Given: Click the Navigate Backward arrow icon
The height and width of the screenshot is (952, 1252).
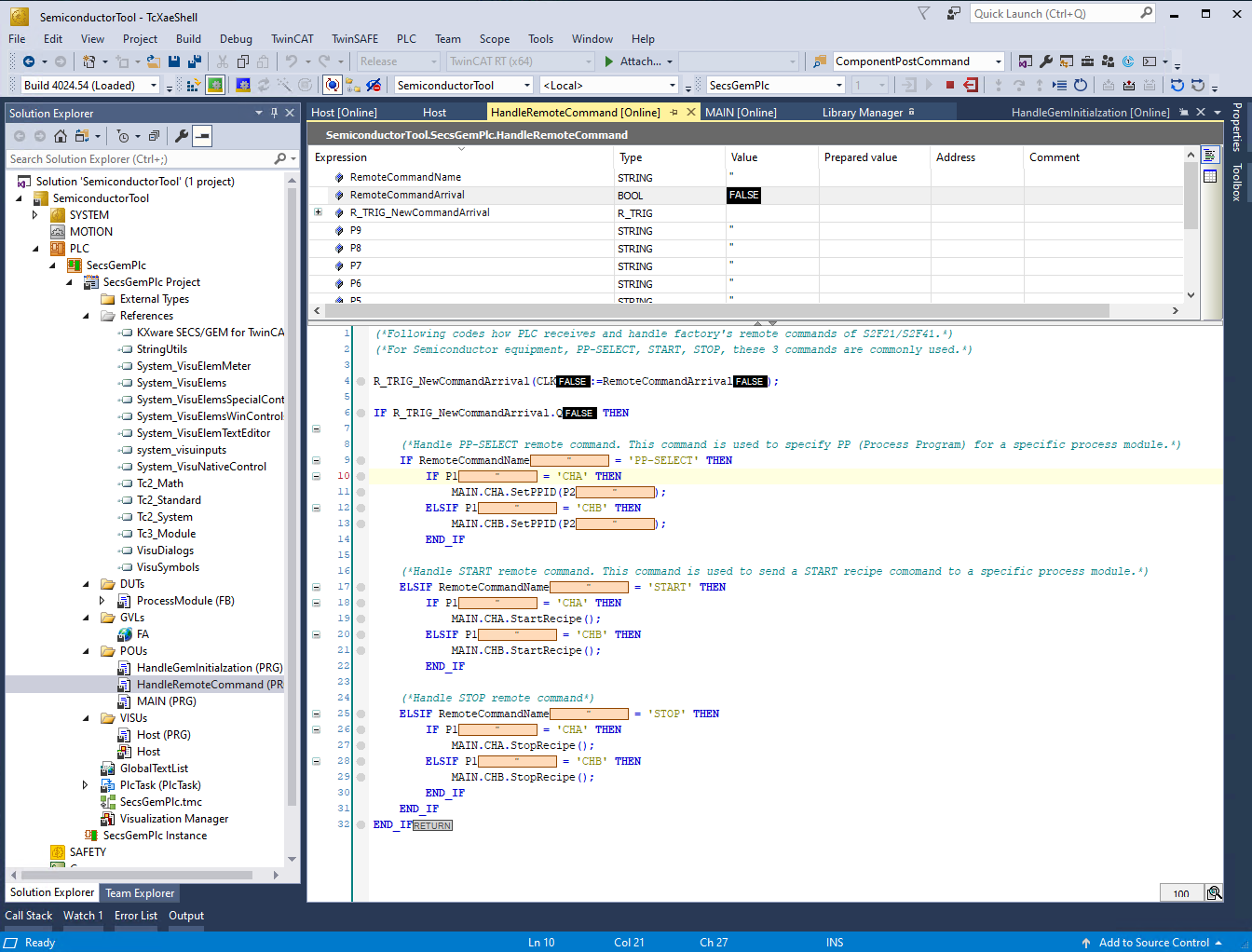Looking at the screenshot, I should click(29, 61).
